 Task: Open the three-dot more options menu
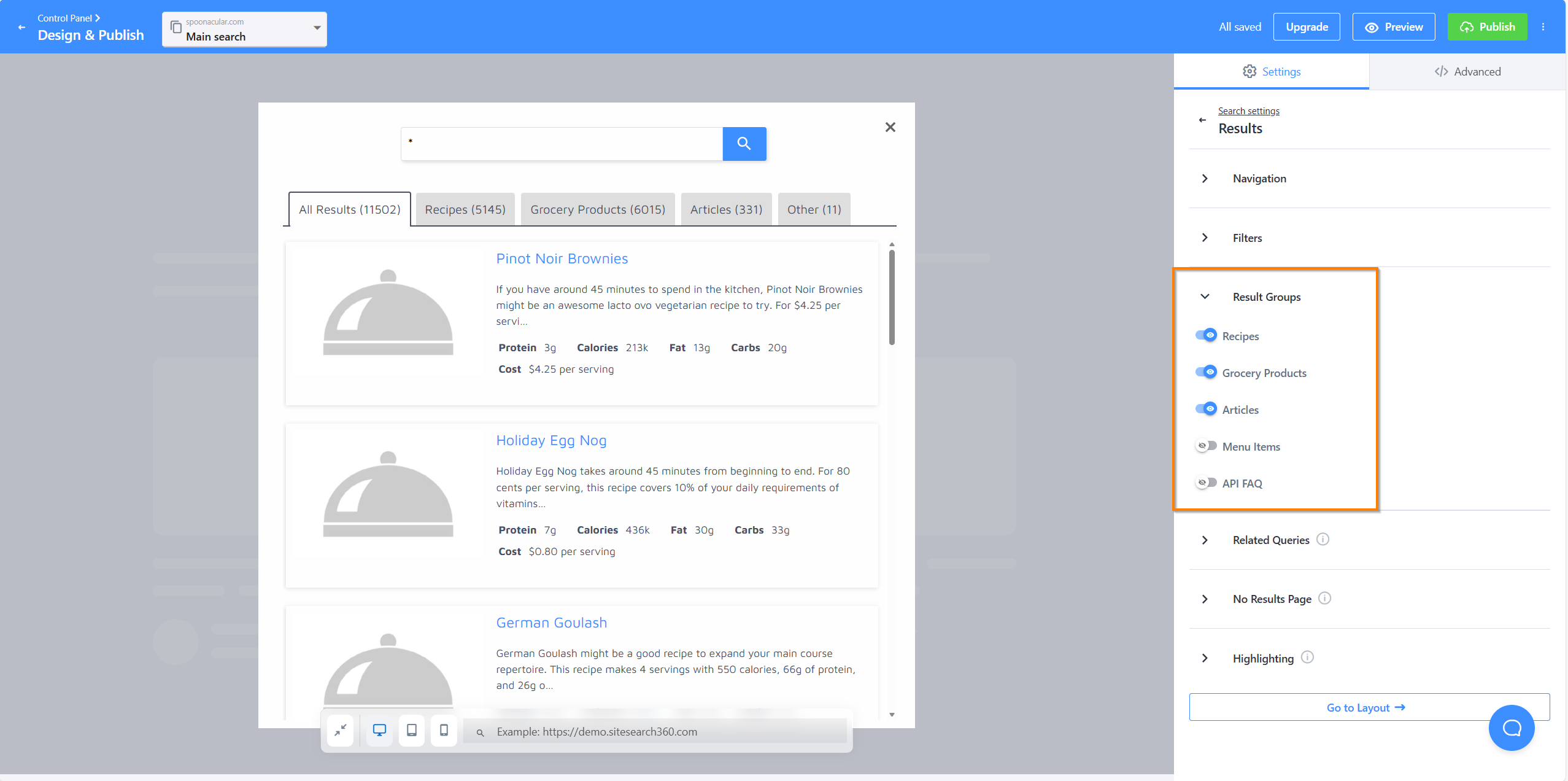click(x=1543, y=27)
